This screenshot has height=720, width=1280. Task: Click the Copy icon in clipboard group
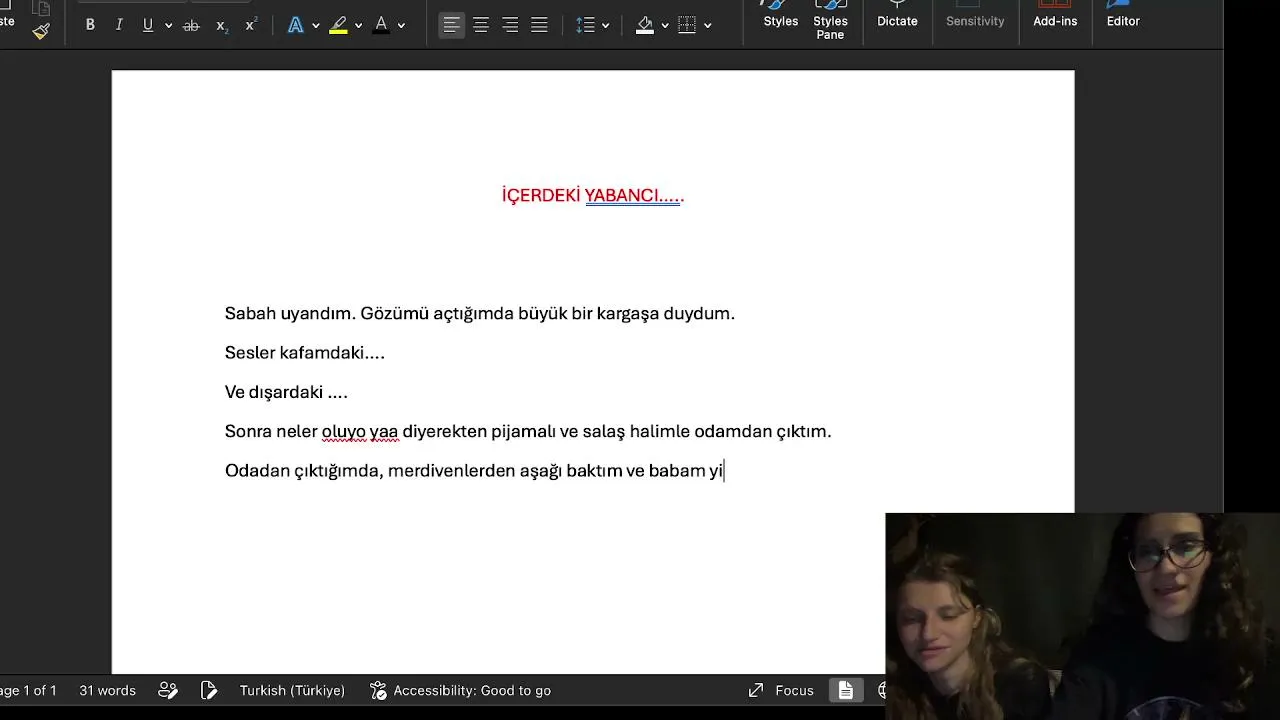click(41, 7)
